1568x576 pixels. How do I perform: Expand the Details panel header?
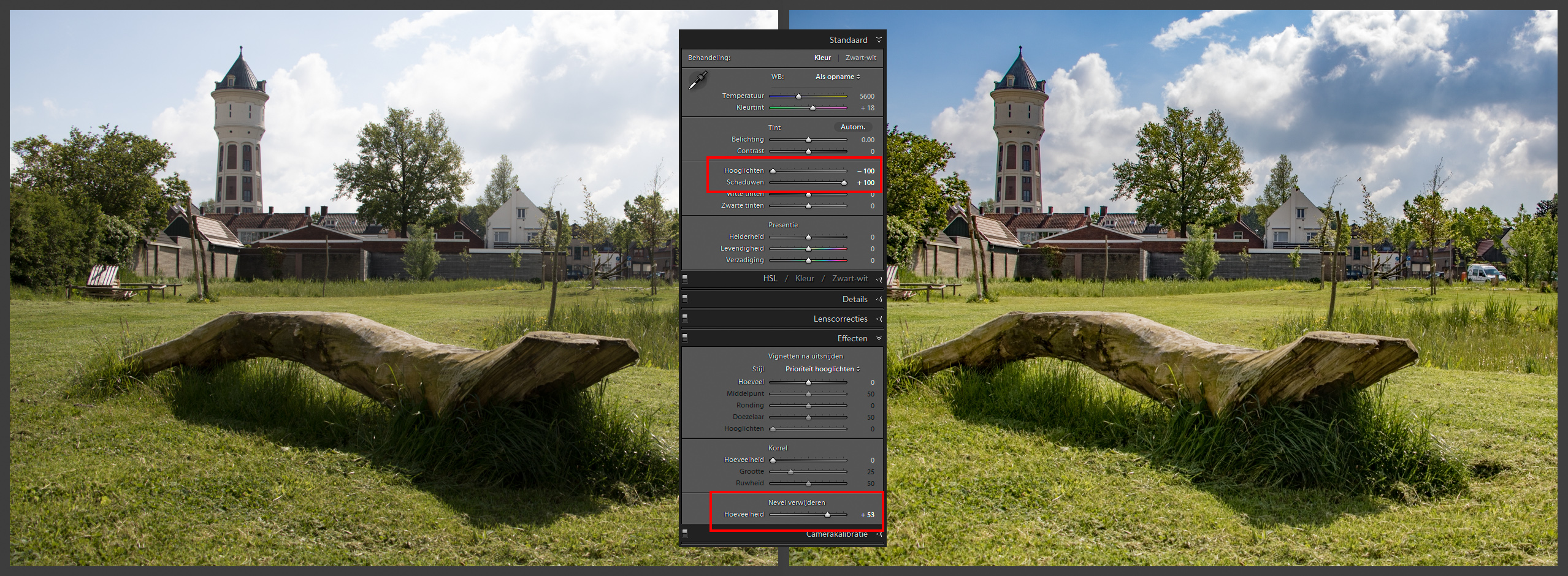point(854,300)
